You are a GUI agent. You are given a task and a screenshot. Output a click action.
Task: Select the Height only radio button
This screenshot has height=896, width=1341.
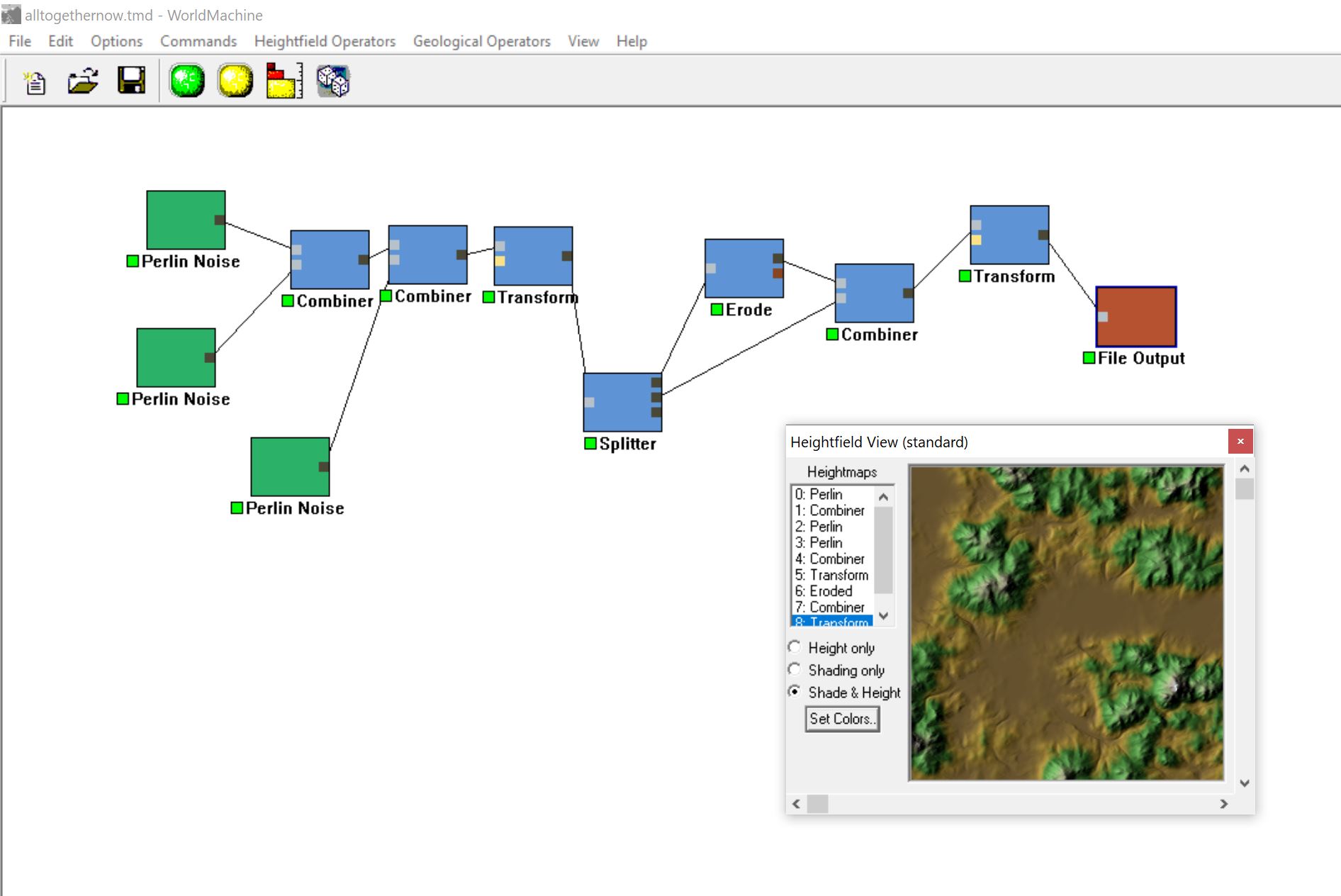click(795, 647)
